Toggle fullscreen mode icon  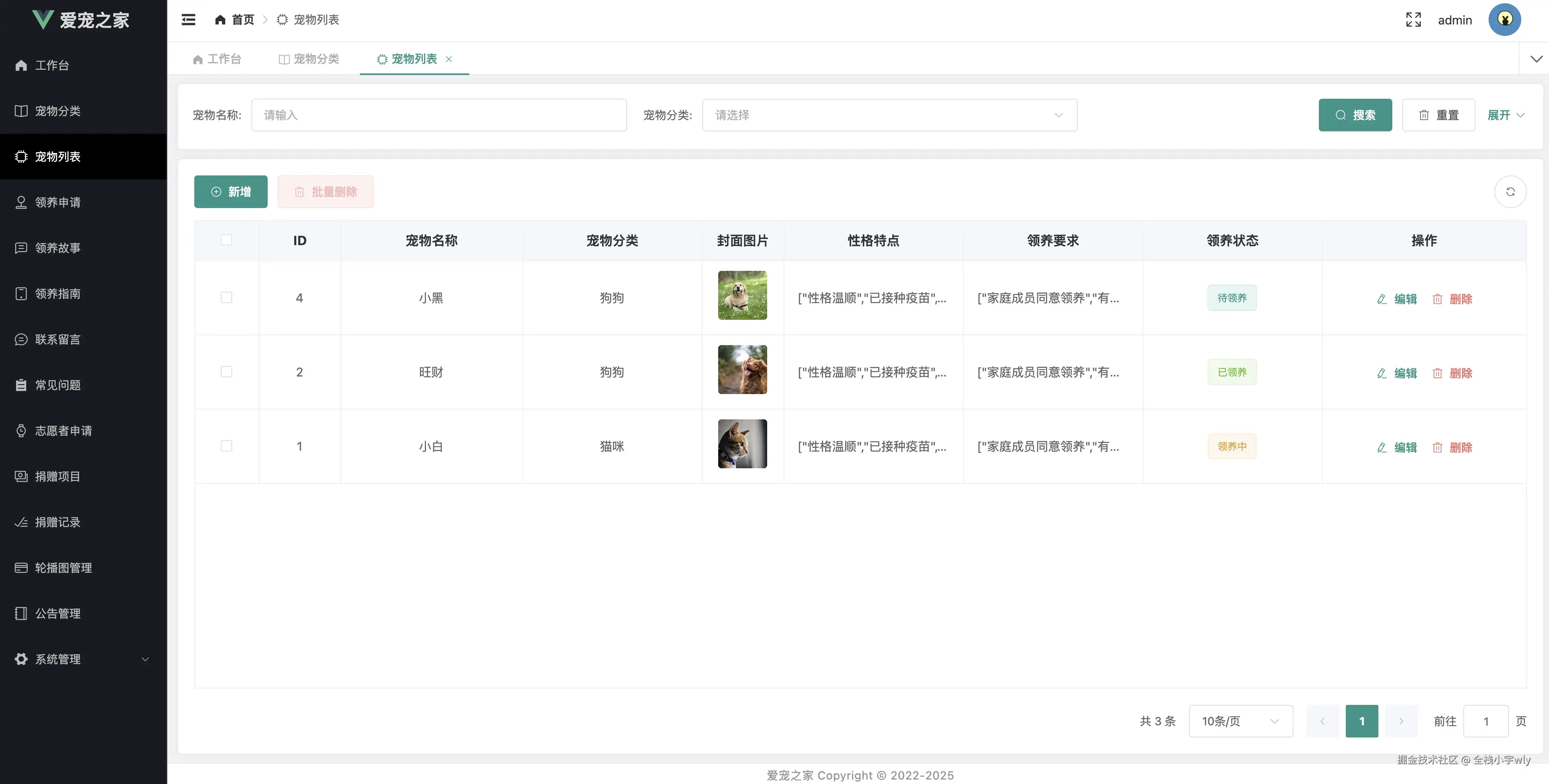(x=1413, y=20)
